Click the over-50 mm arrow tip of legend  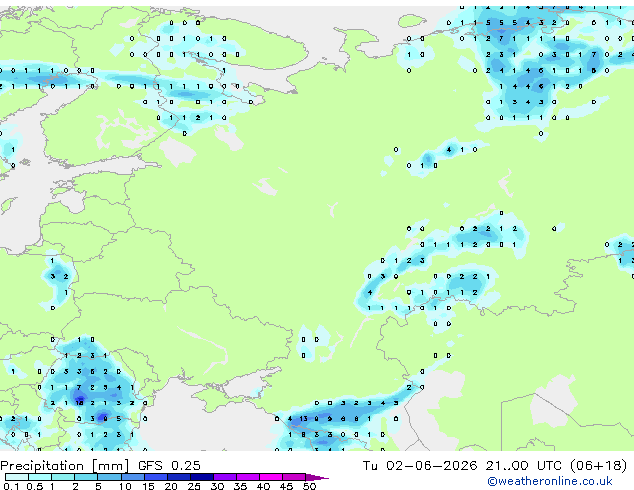(317, 477)
